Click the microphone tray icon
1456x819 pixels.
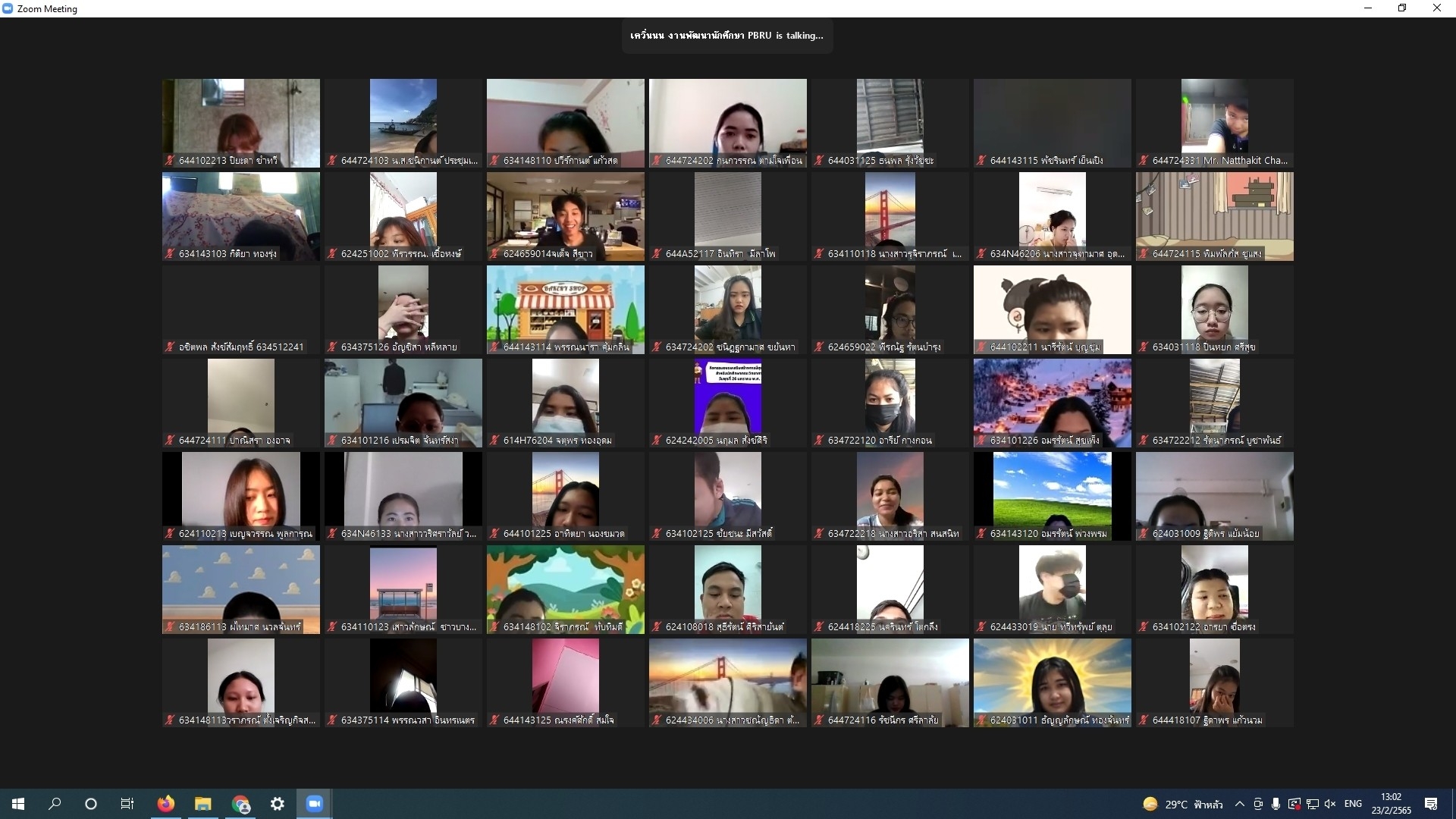pyautogui.click(x=1276, y=804)
